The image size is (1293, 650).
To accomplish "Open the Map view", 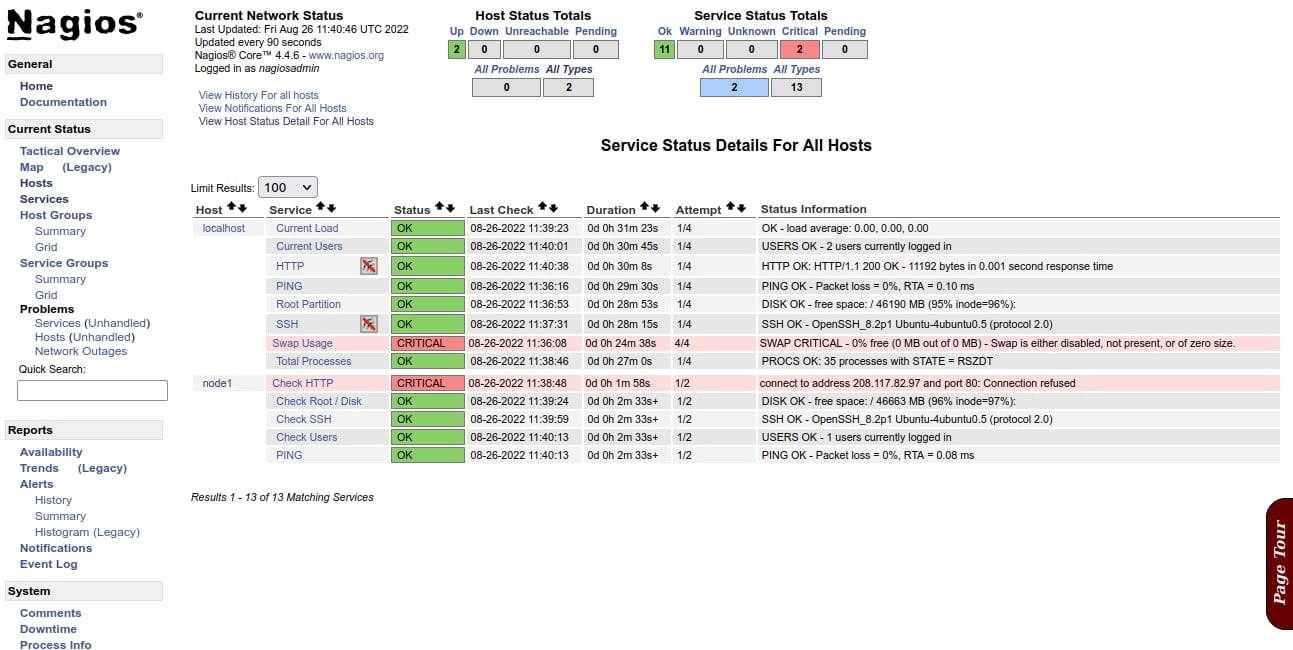I will pos(32,167).
